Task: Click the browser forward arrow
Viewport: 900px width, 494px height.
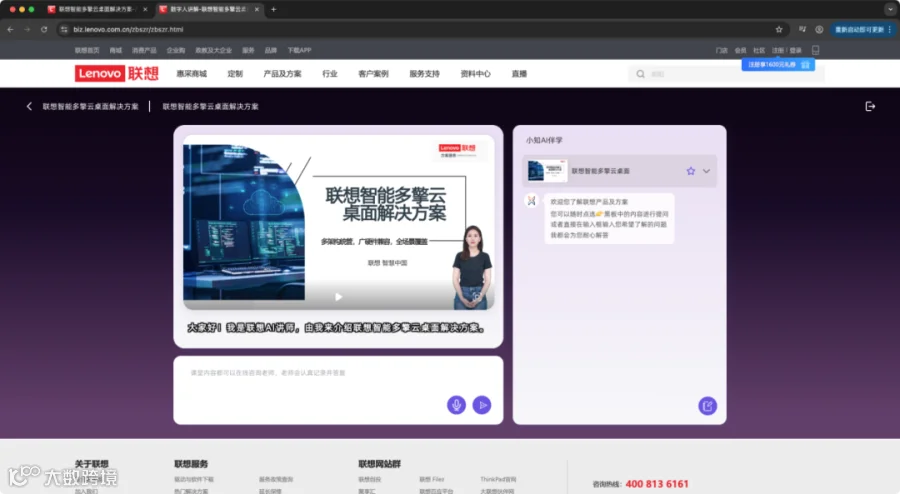Action: pos(27,29)
